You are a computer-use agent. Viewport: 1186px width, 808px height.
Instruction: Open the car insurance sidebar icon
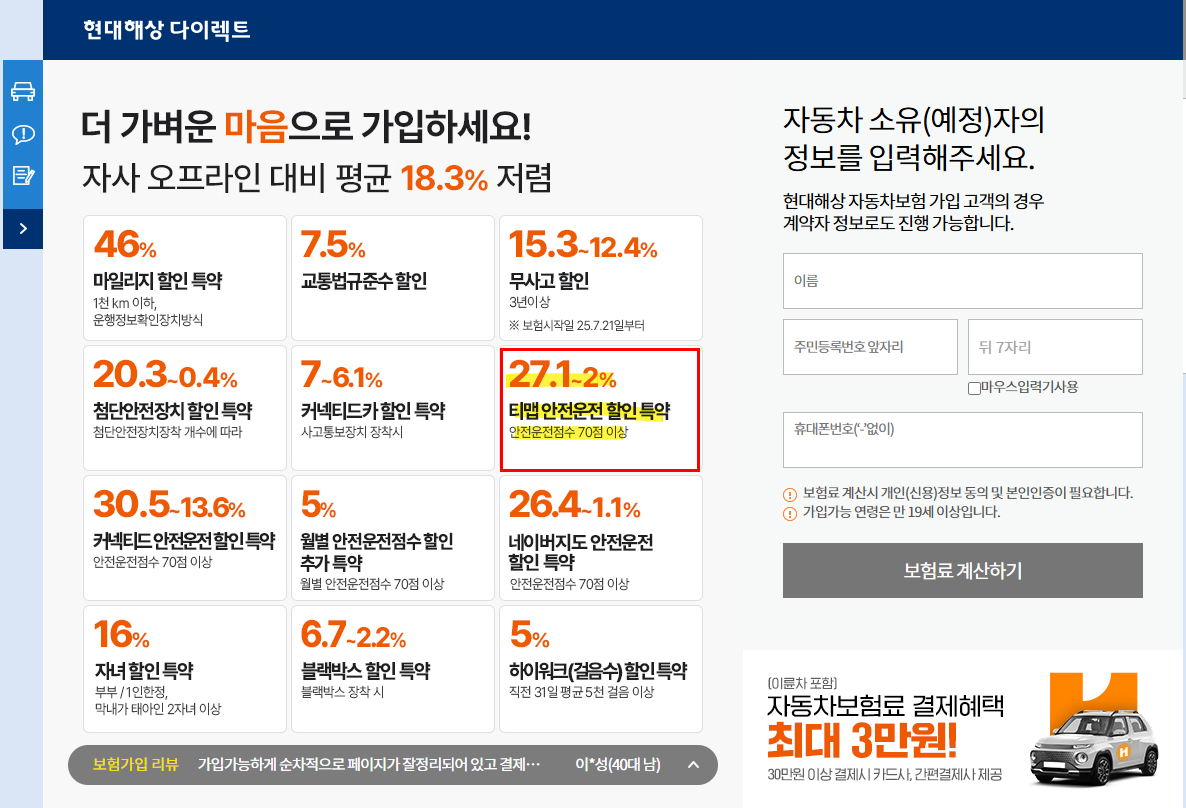tap(23, 92)
